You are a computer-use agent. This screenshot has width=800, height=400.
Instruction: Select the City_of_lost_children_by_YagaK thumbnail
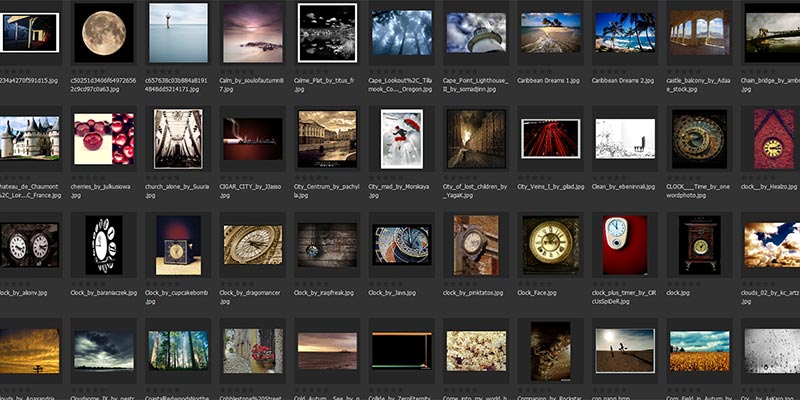point(477,139)
